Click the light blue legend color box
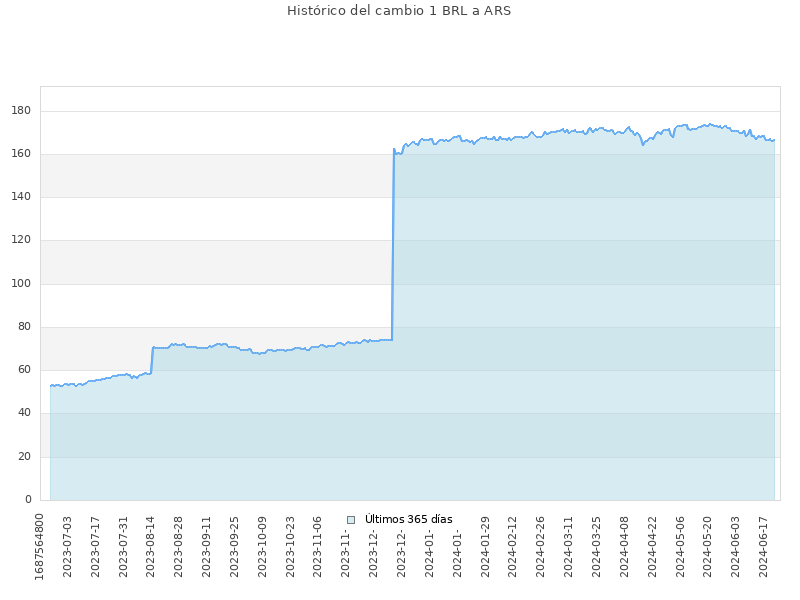800x600 pixels. click(x=351, y=520)
